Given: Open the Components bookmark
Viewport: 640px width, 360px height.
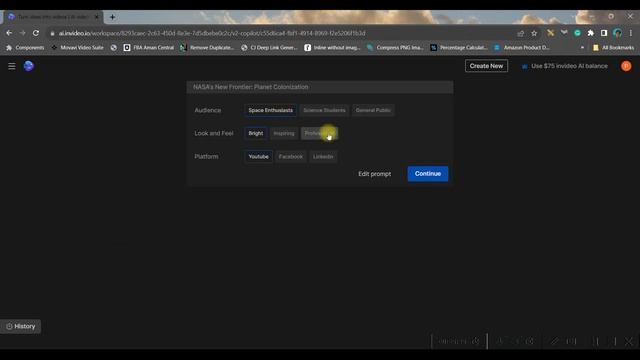Looking at the screenshot, I should (x=25, y=48).
